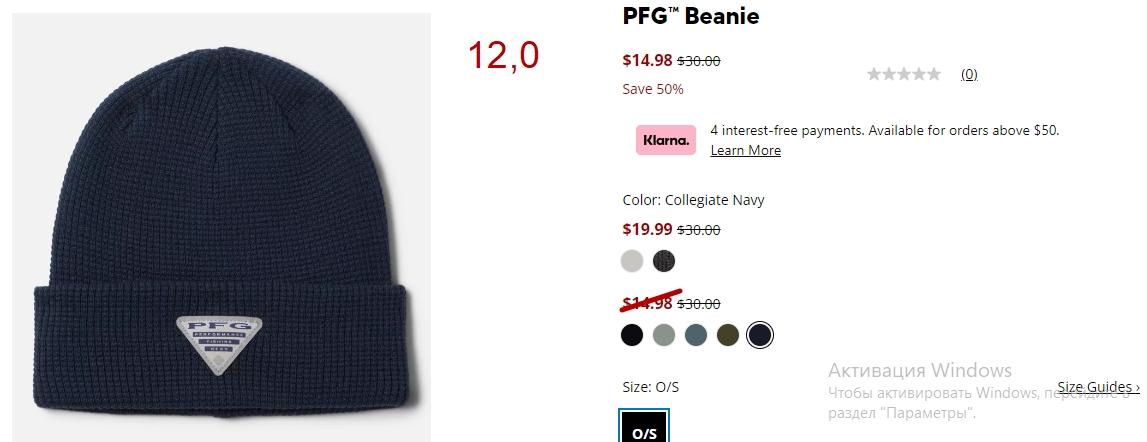The width and height of the screenshot is (1147, 442).
Task: Click the red 12,0 annotation text
Action: (x=503, y=55)
